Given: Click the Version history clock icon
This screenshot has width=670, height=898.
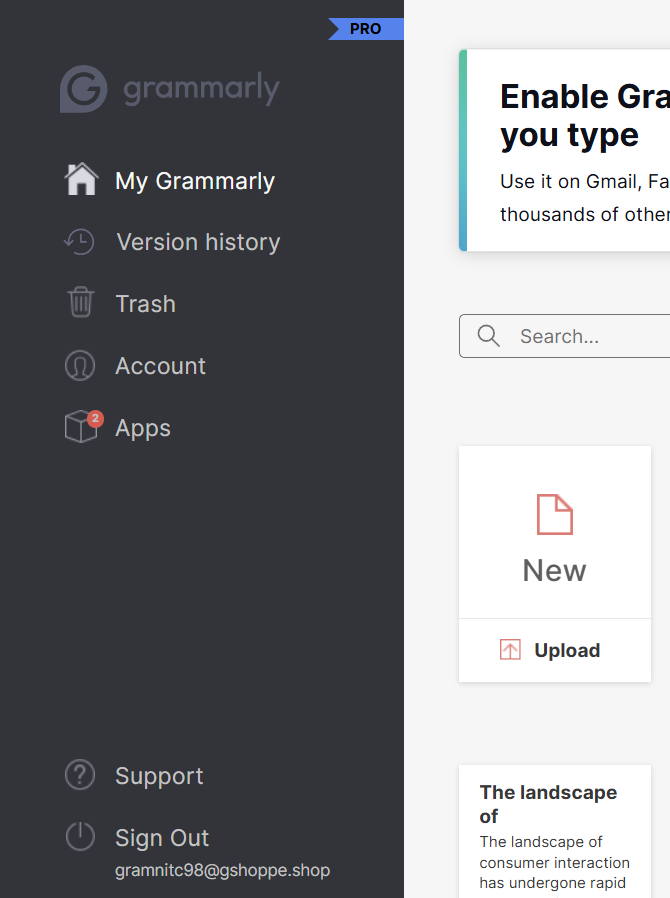Looking at the screenshot, I should [79, 242].
